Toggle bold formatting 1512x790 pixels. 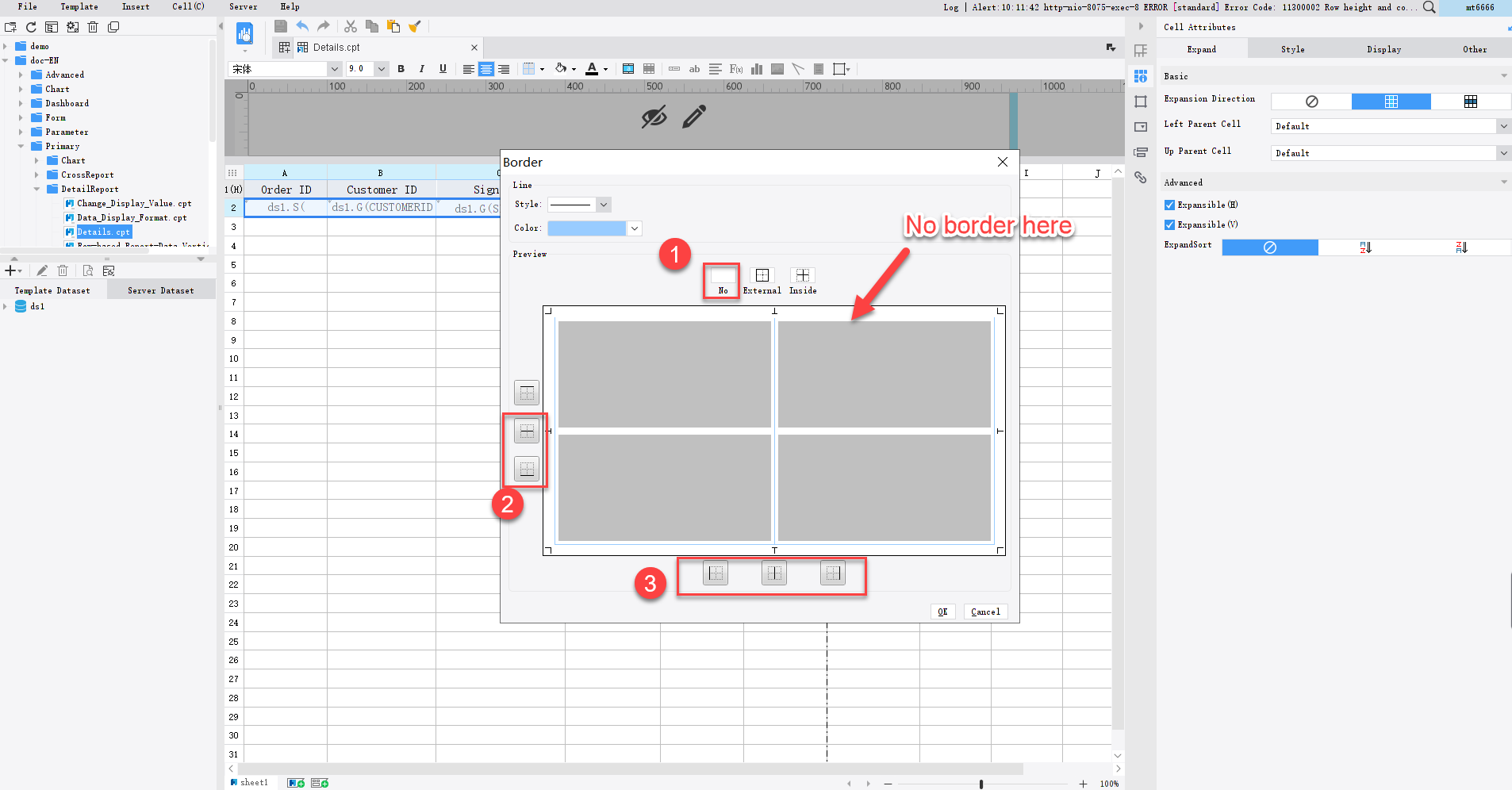(x=401, y=69)
